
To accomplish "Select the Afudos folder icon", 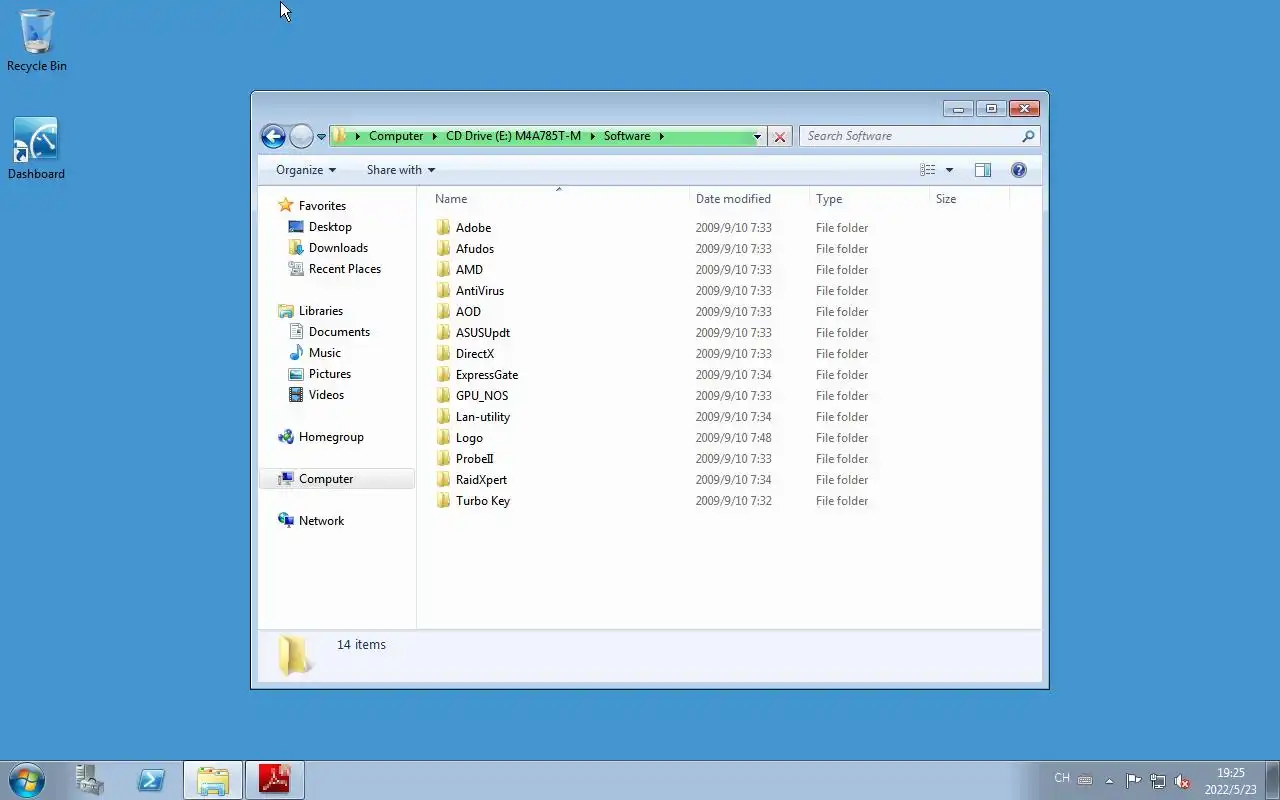I will pyautogui.click(x=444, y=249).
